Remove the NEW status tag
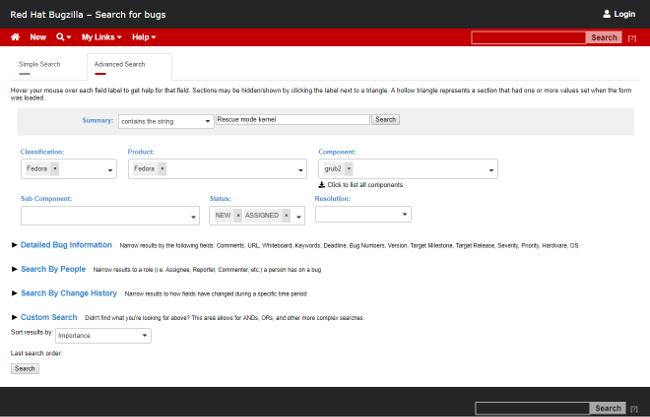The width and height of the screenshot is (650, 417). point(238,216)
